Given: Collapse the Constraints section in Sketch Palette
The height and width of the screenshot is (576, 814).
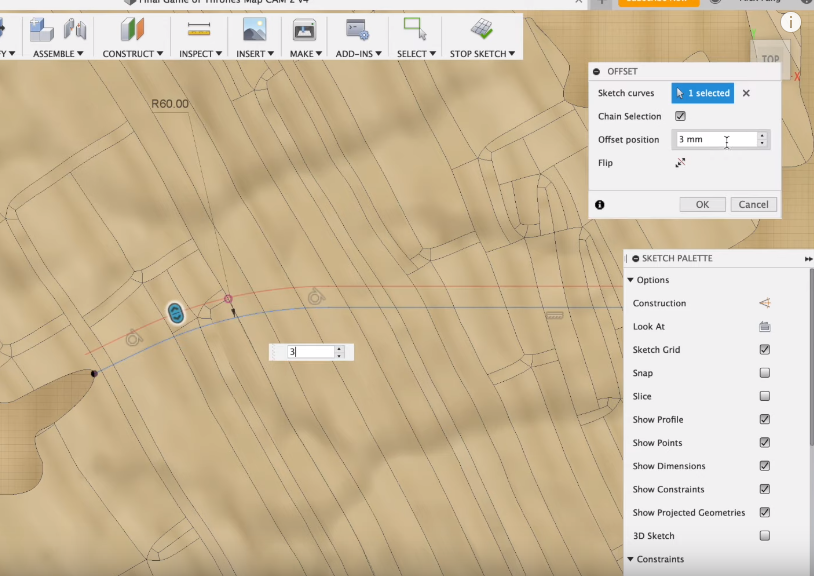Looking at the screenshot, I should (631, 559).
